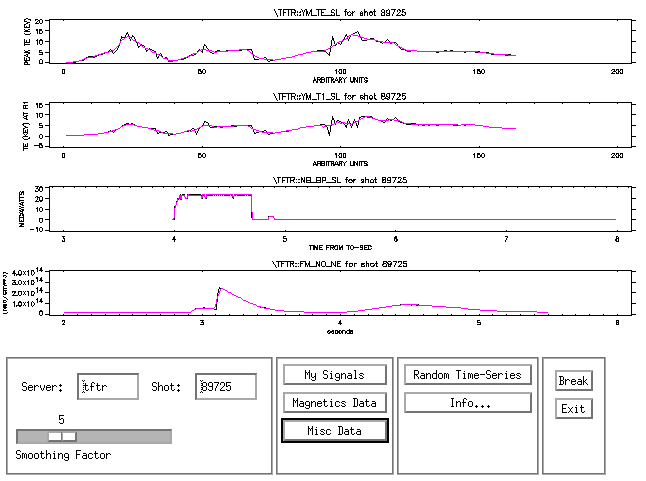Focus the Server text field

tap(108, 386)
